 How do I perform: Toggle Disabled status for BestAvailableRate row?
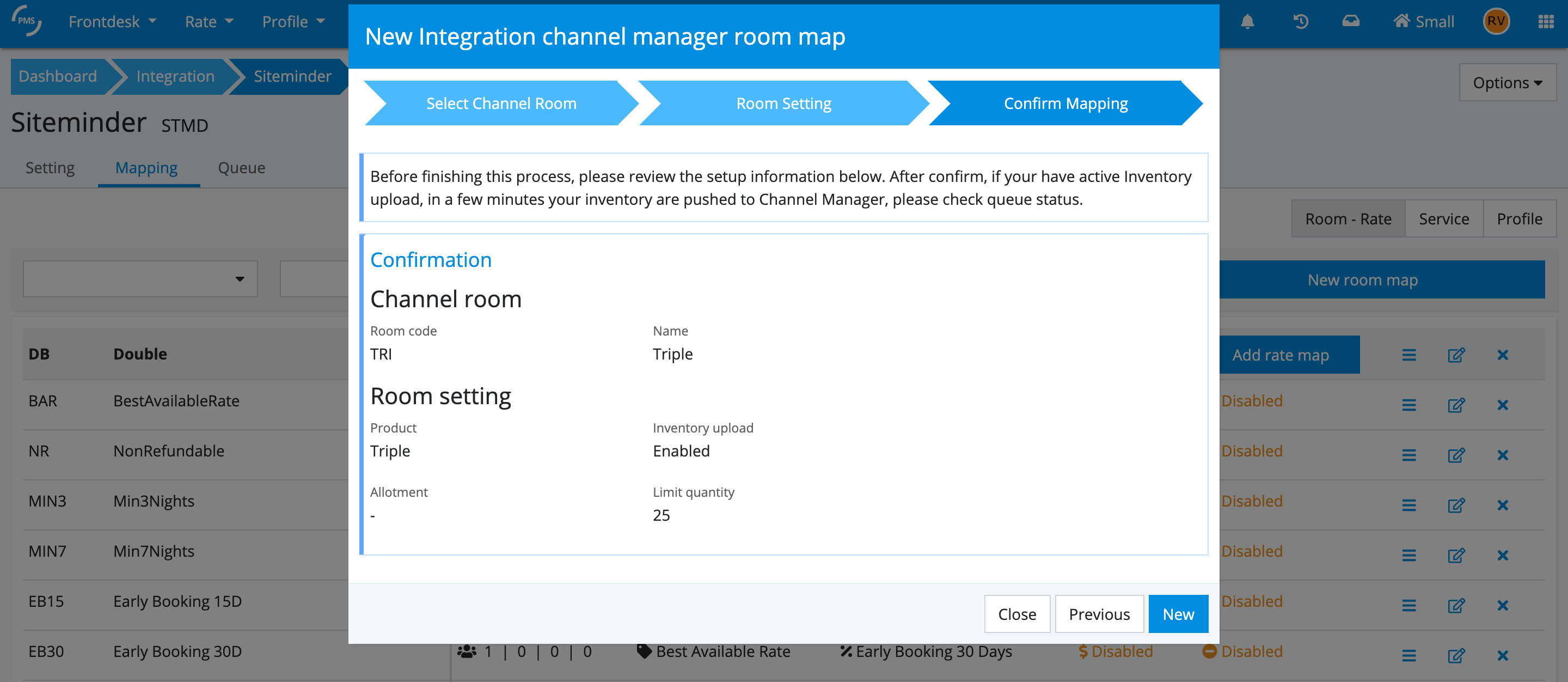click(x=1252, y=401)
